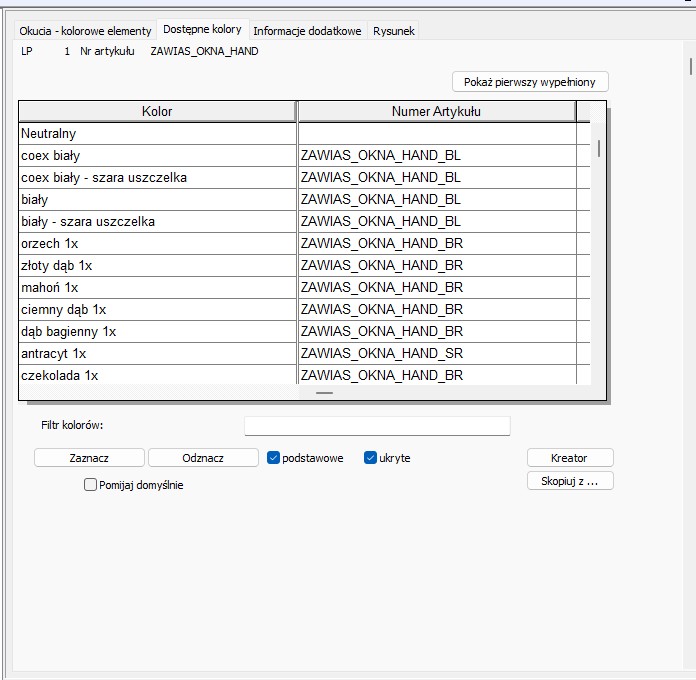Click article cell for złoty dąb 1x
The image size is (696, 680).
tap(437, 265)
